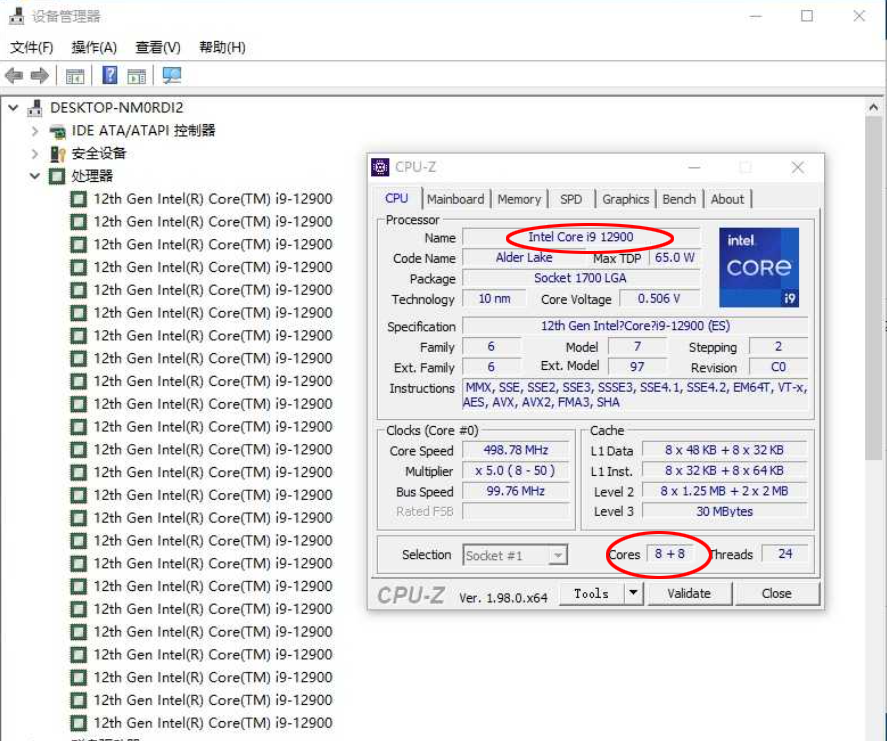
Task: Open the Socket #1 selection dropdown
Action: click(x=558, y=555)
